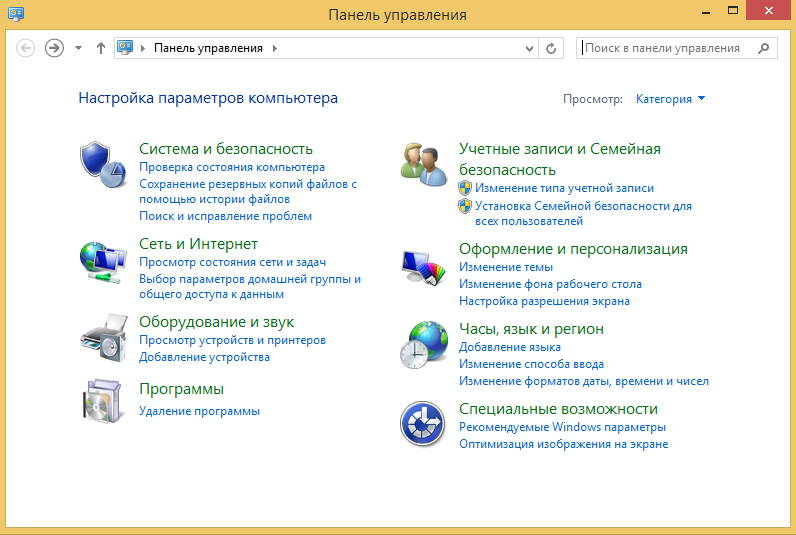Click the Control Panel icon in address bar

click(125, 48)
